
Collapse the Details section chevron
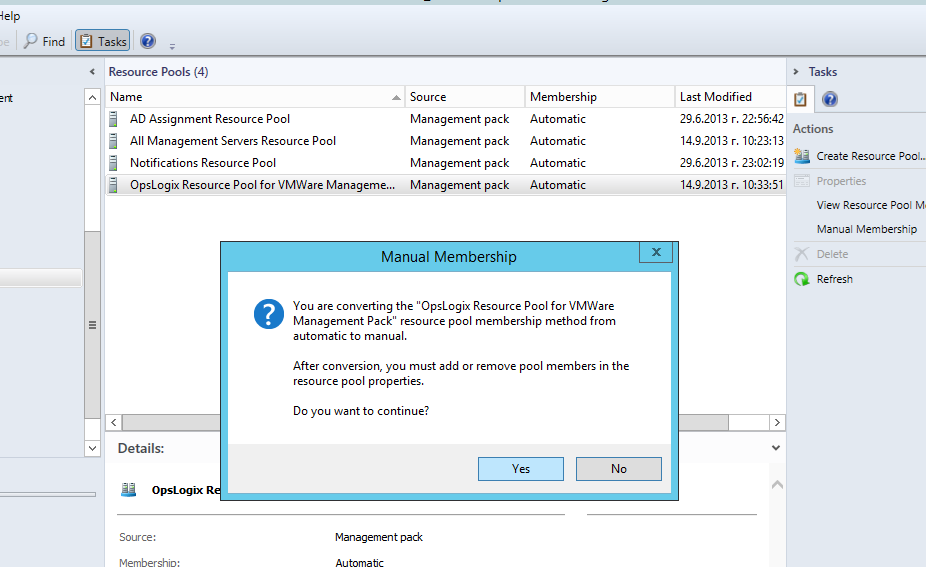[776, 449]
